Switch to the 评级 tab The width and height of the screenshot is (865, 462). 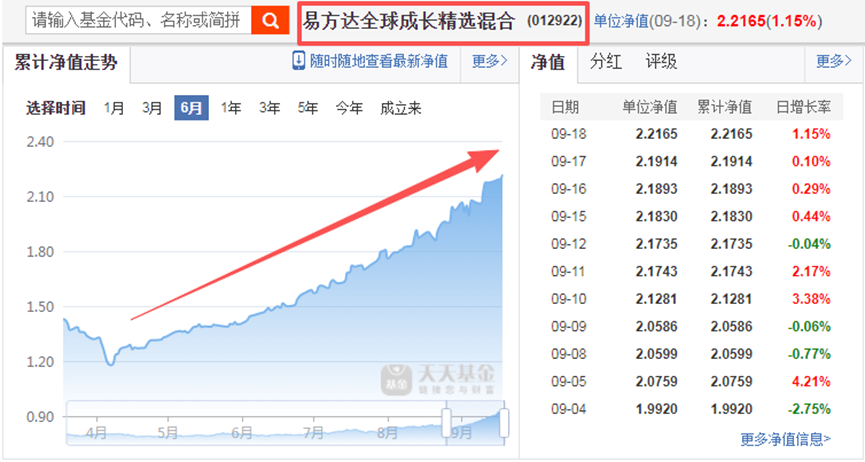click(661, 61)
